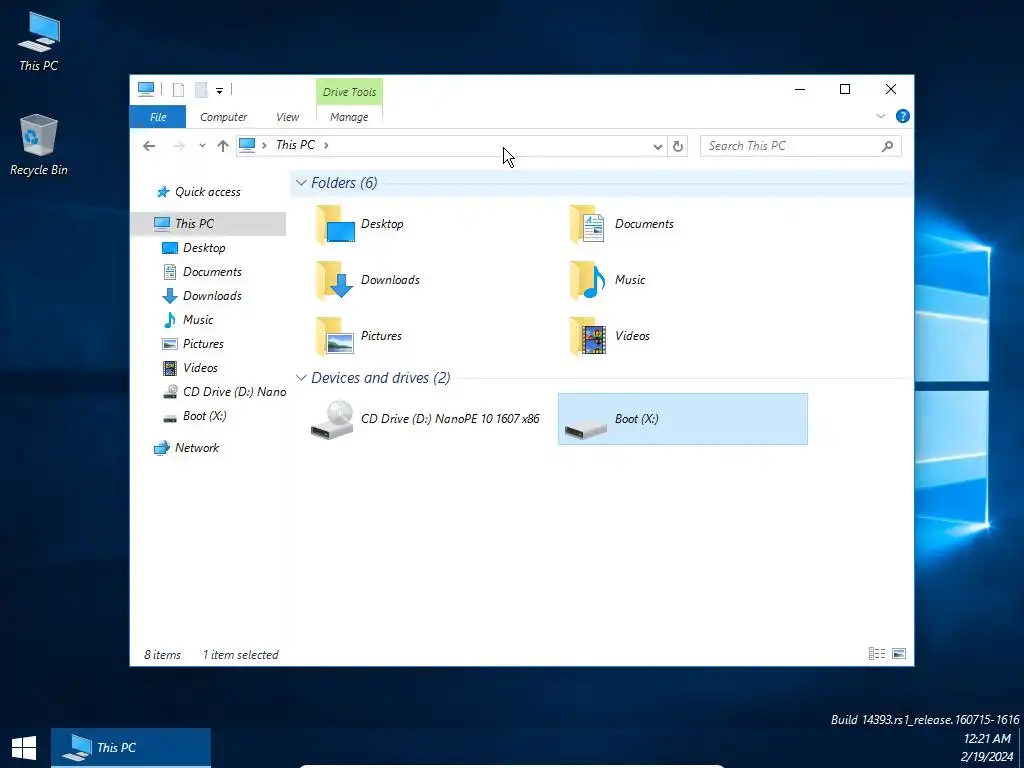Click the This PC icon in title bar

146,89
